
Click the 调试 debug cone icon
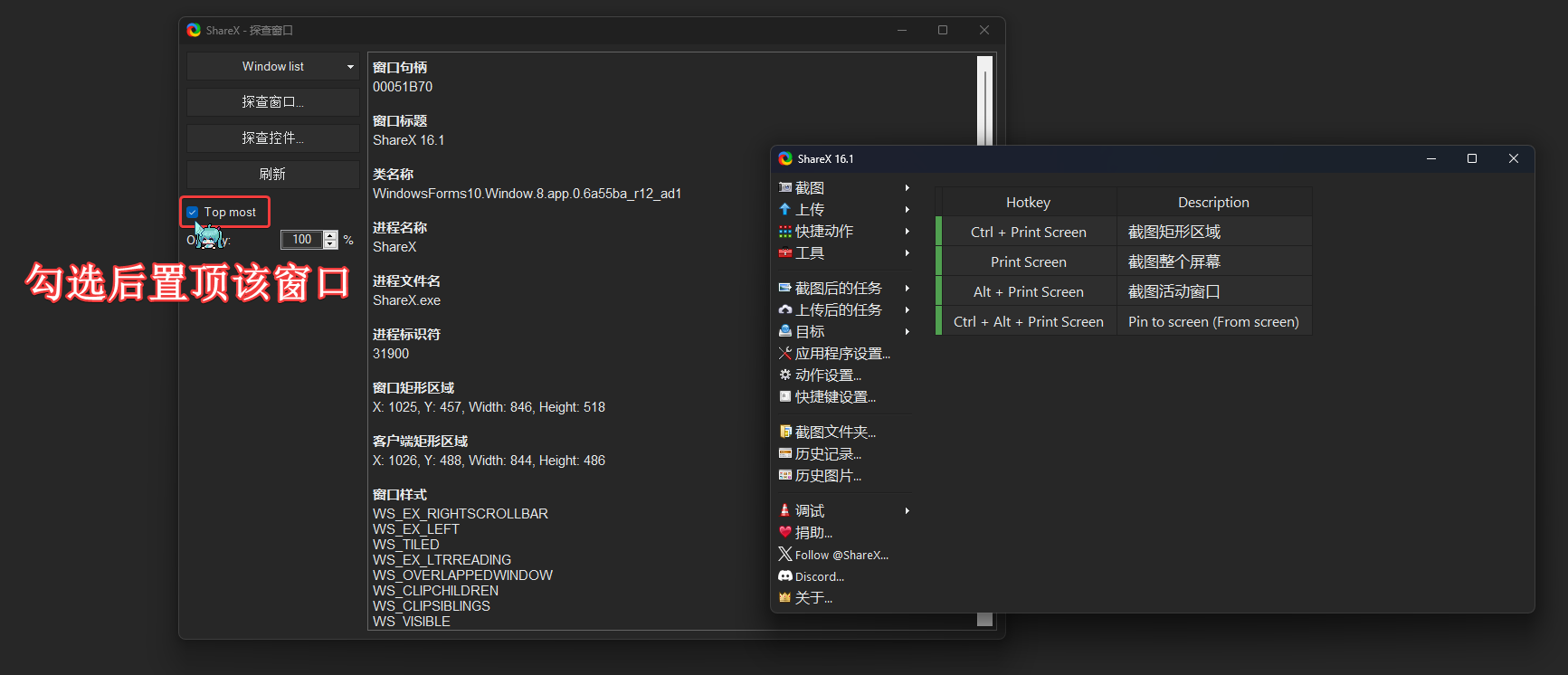point(785,510)
